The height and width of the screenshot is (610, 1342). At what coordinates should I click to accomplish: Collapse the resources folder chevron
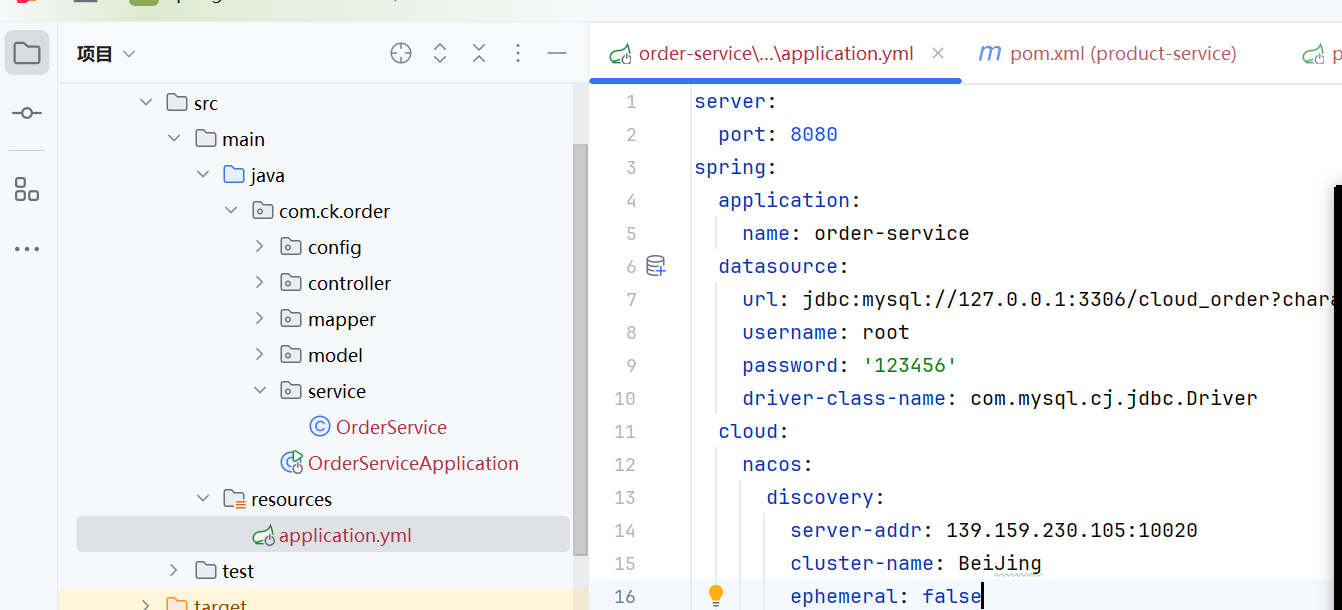click(203, 499)
